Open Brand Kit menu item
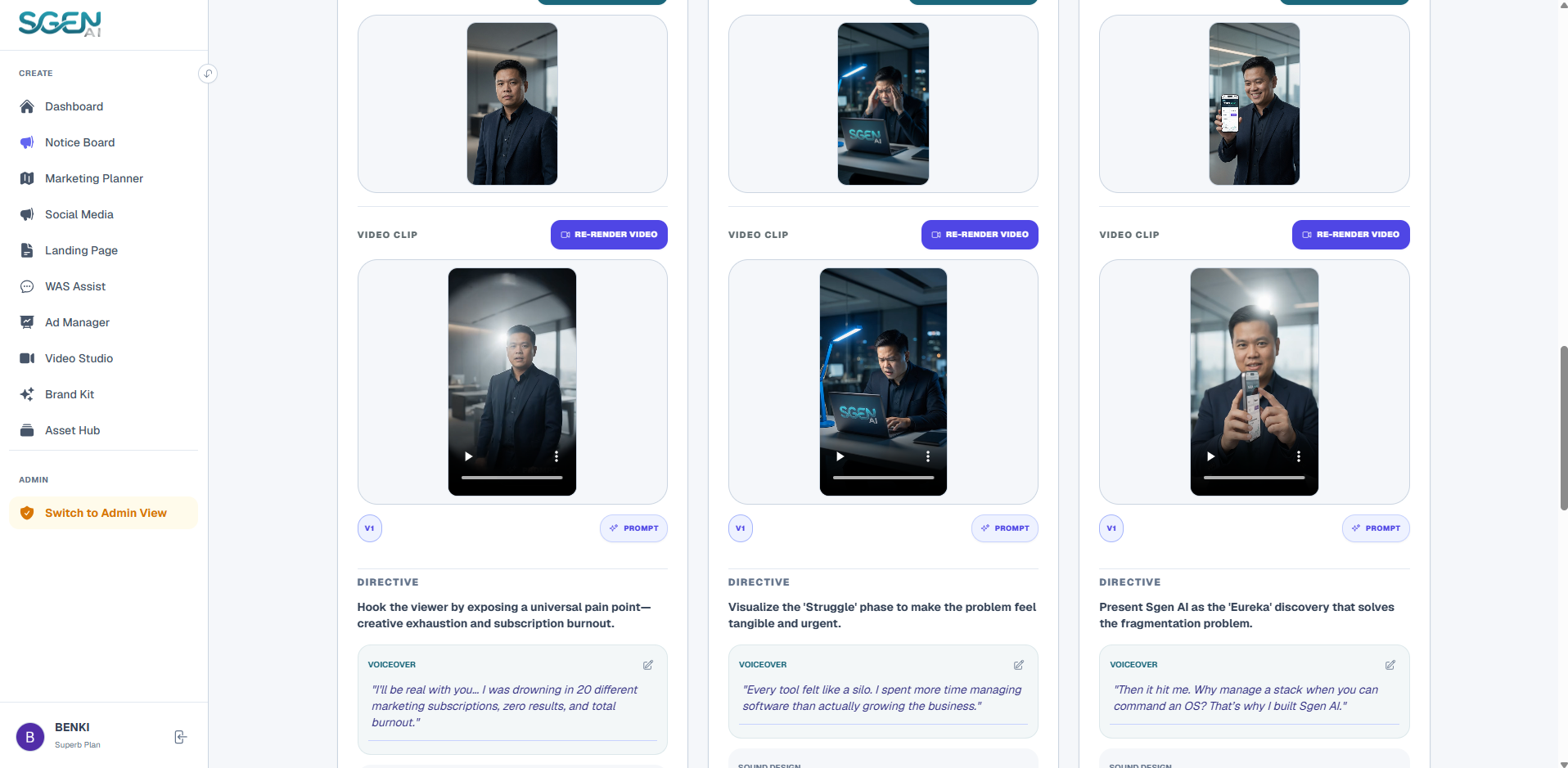Image resolution: width=1568 pixels, height=768 pixels. tap(103, 394)
